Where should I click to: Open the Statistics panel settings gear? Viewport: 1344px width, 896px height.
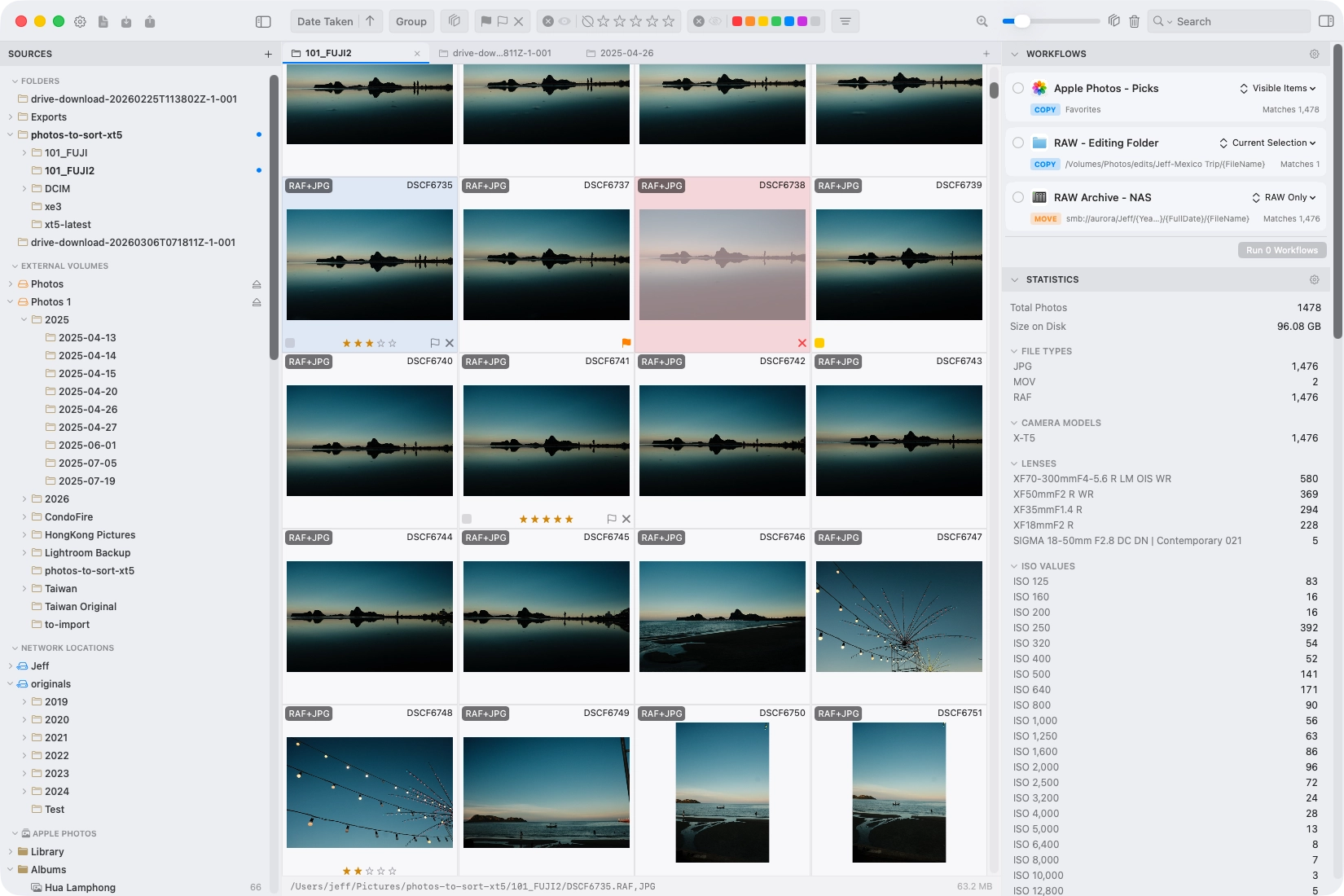coord(1314,279)
